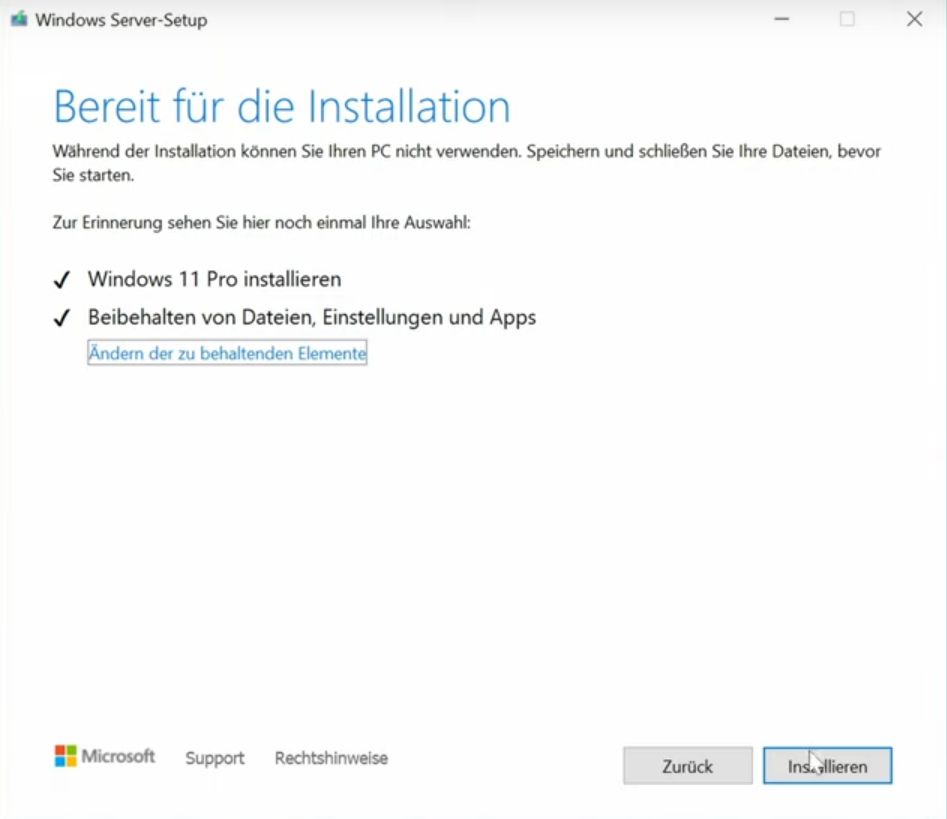Viewport: 947px width, 819px height.
Task: Click the empty area of the title bar
Action: coord(480,20)
